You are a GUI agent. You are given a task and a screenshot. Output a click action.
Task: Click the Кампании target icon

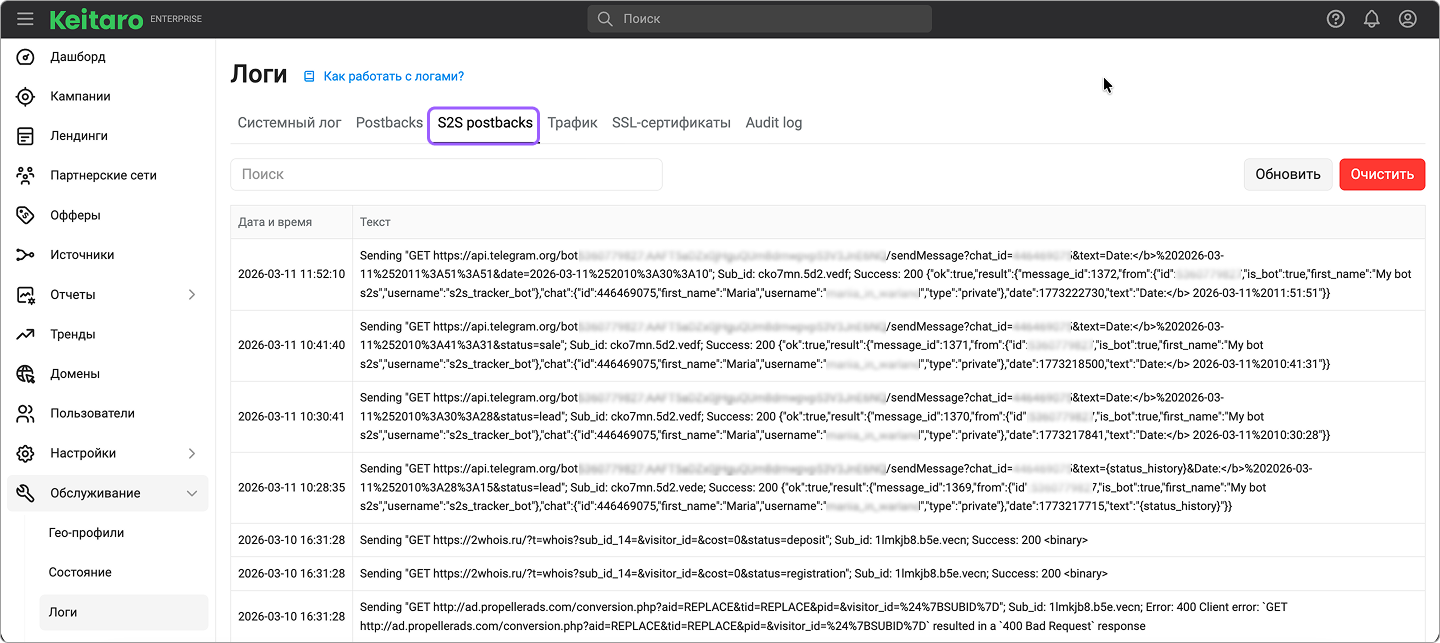click(x=26, y=97)
